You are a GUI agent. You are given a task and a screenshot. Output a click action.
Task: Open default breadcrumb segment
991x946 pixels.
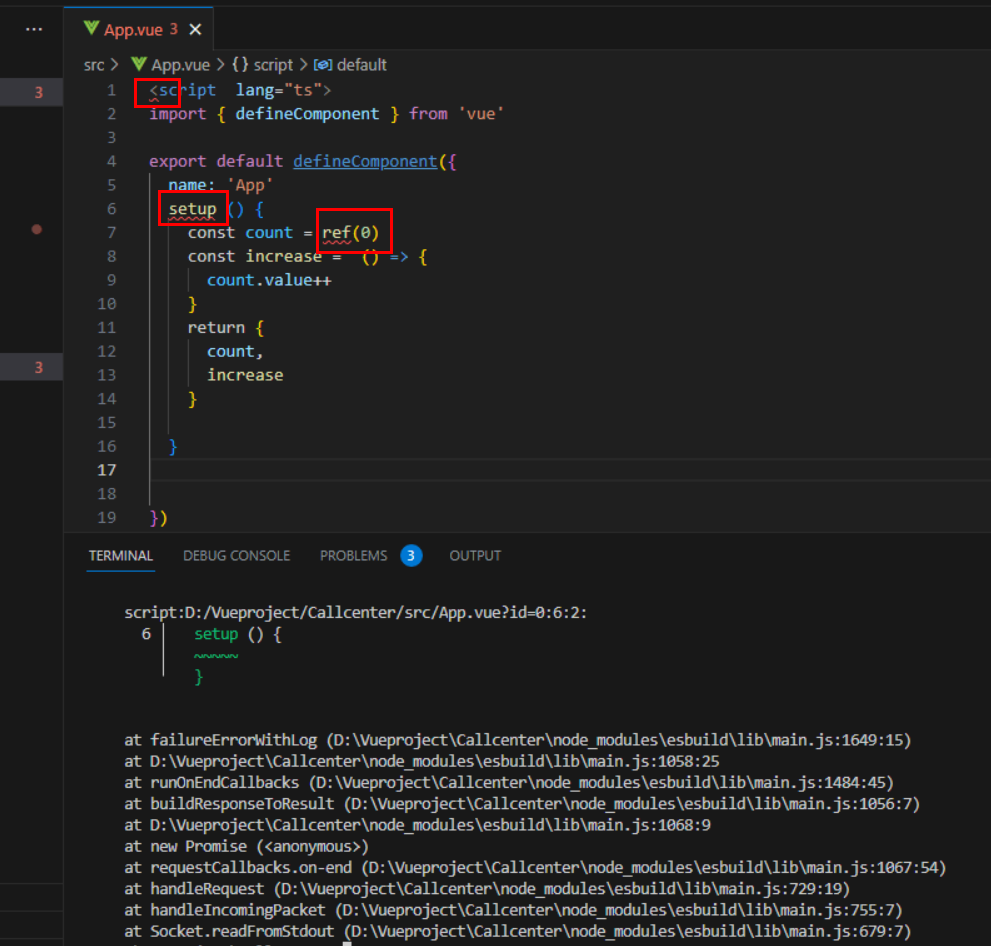coord(362,65)
